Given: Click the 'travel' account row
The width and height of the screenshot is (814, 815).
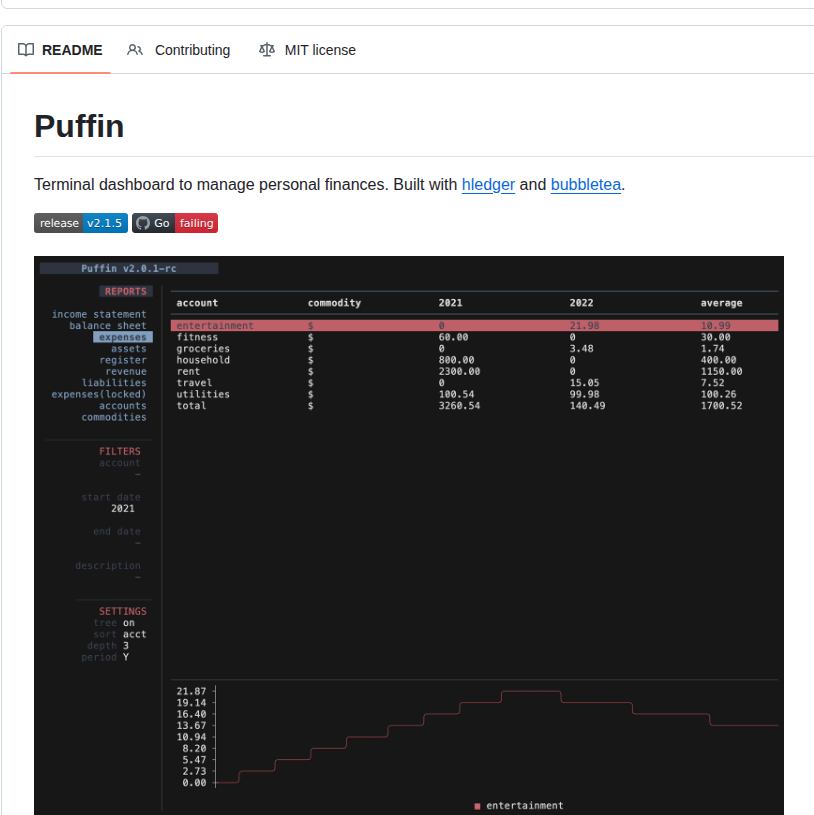Looking at the screenshot, I should click(x=474, y=383).
